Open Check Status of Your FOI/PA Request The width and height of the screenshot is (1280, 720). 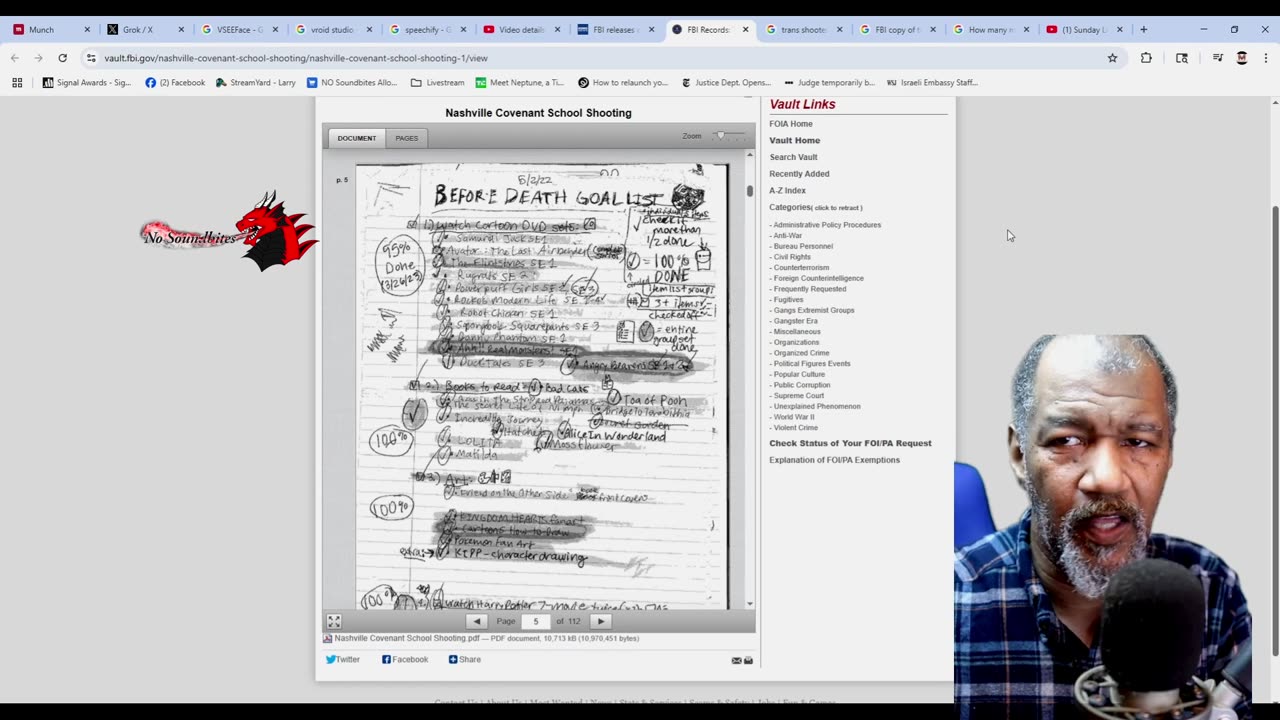(850, 443)
